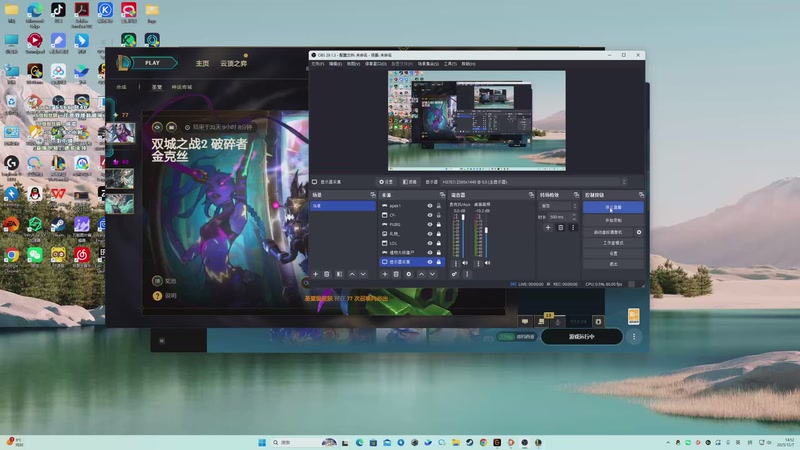The height and width of the screenshot is (450, 800).
Task: Toggle visibility of the CF- source
Action: click(x=430, y=215)
